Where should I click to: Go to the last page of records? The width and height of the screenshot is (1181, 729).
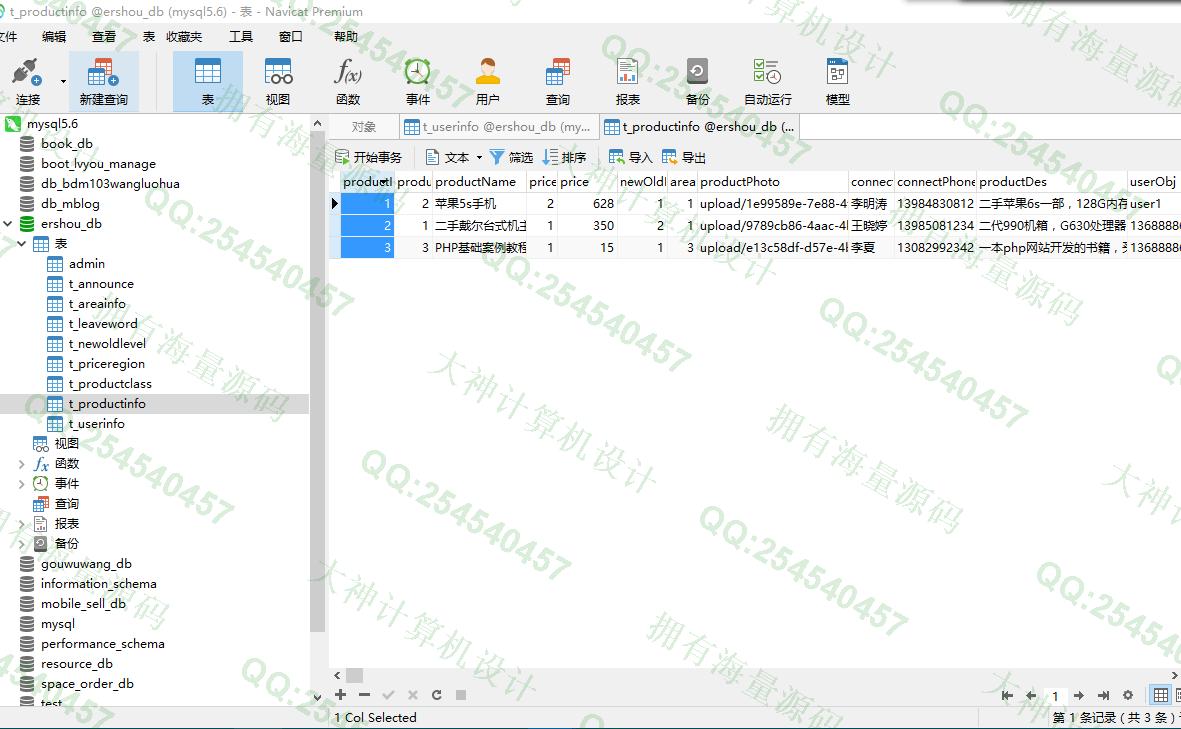pyautogui.click(x=1103, y=695)
